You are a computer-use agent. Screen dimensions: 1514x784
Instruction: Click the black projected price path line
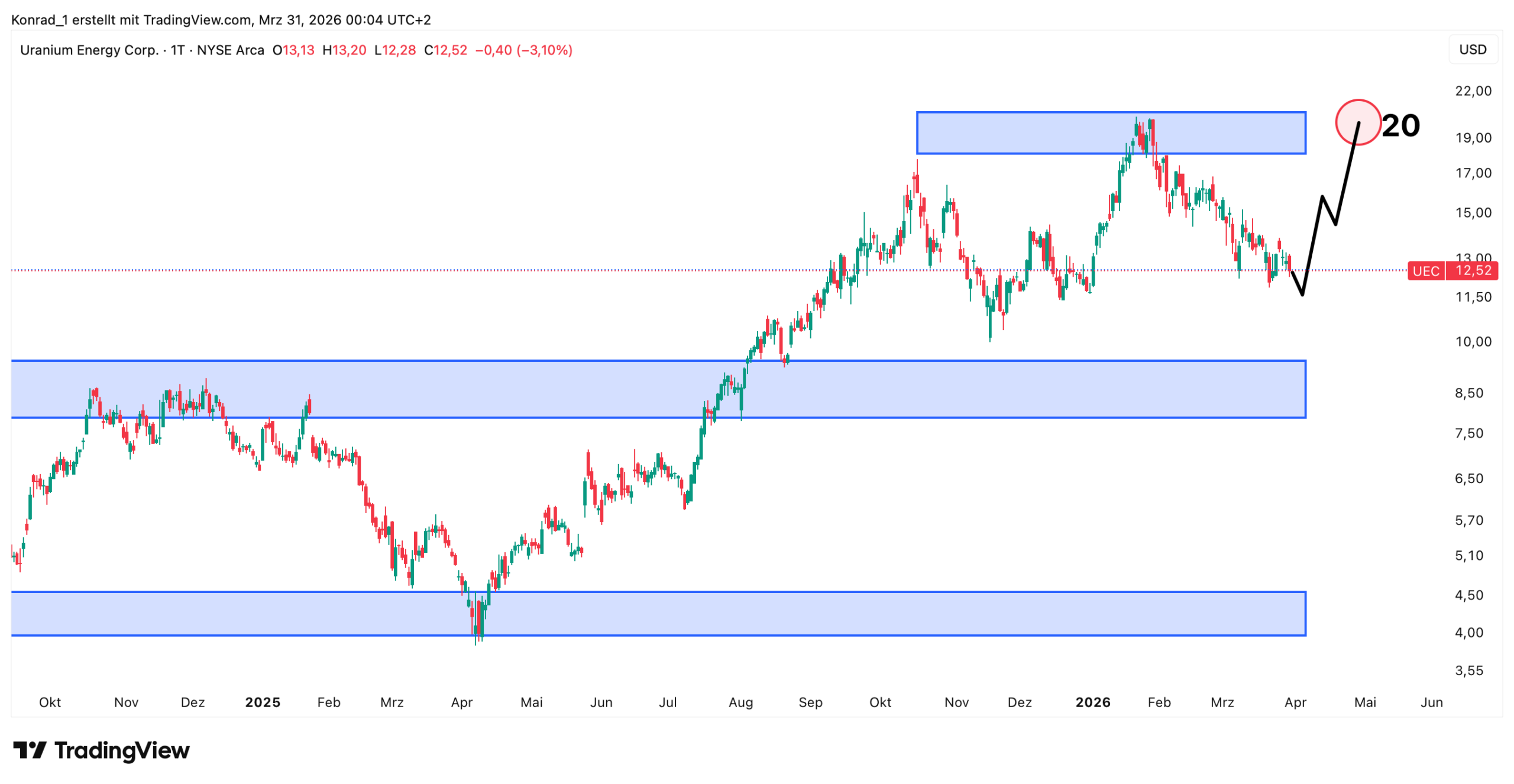pos(1312,244)
